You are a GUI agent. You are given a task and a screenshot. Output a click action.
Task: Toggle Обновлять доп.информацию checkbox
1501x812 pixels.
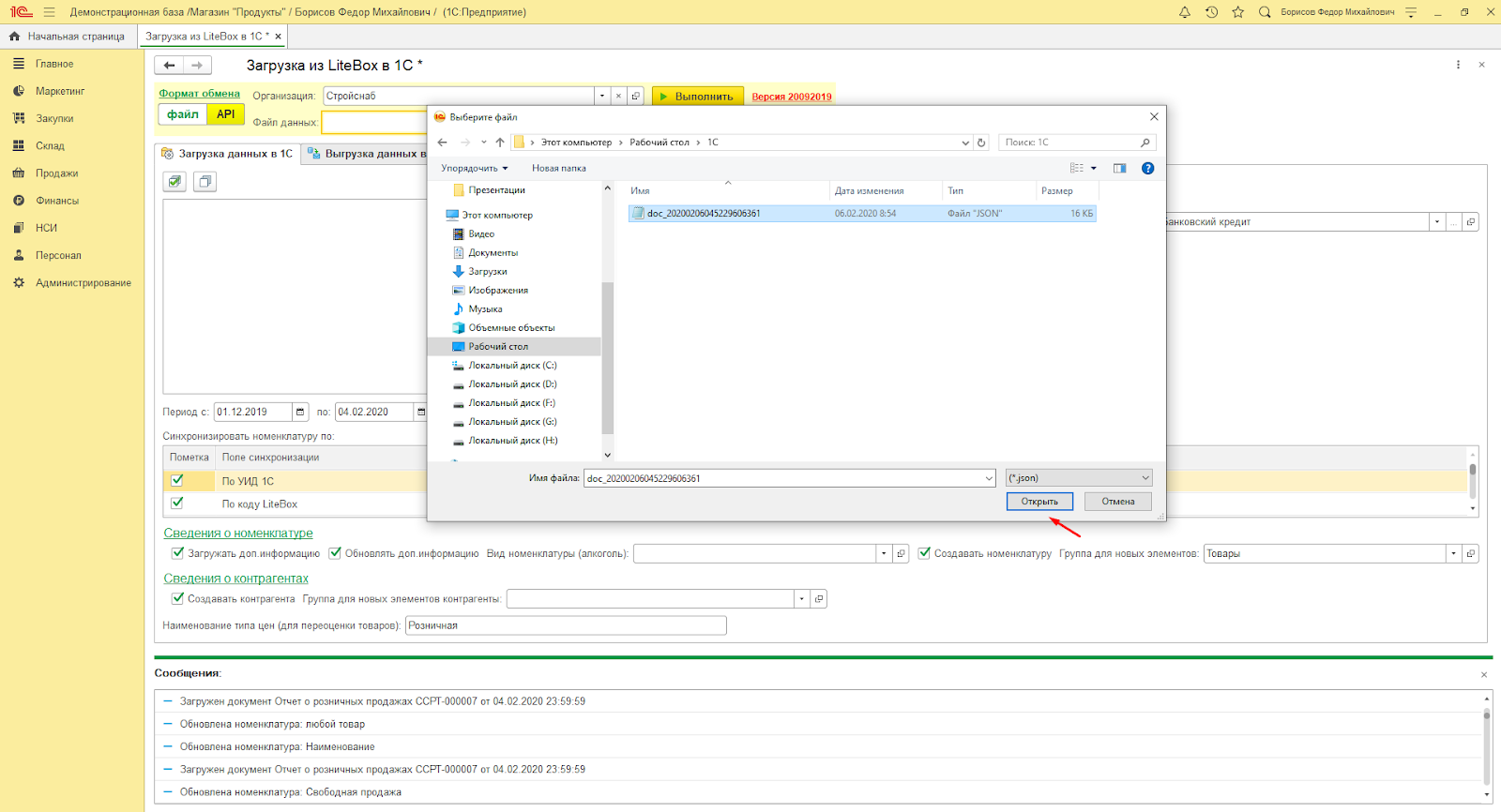[335, 553]
